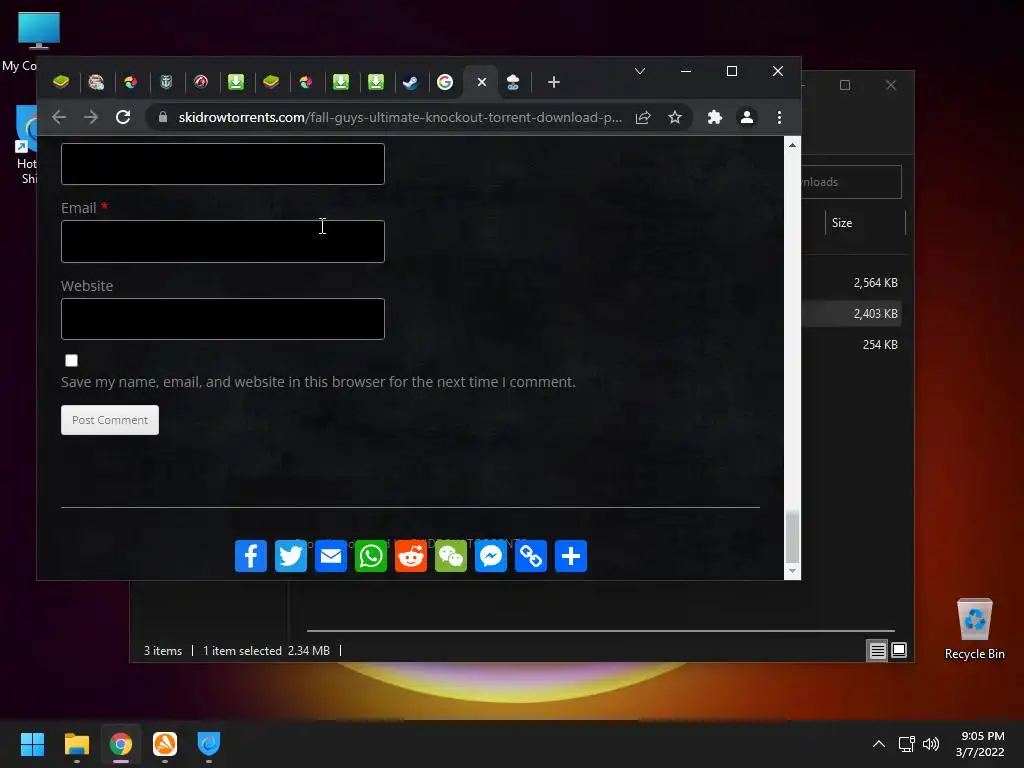Open volume tray icon

pos(931,744)
